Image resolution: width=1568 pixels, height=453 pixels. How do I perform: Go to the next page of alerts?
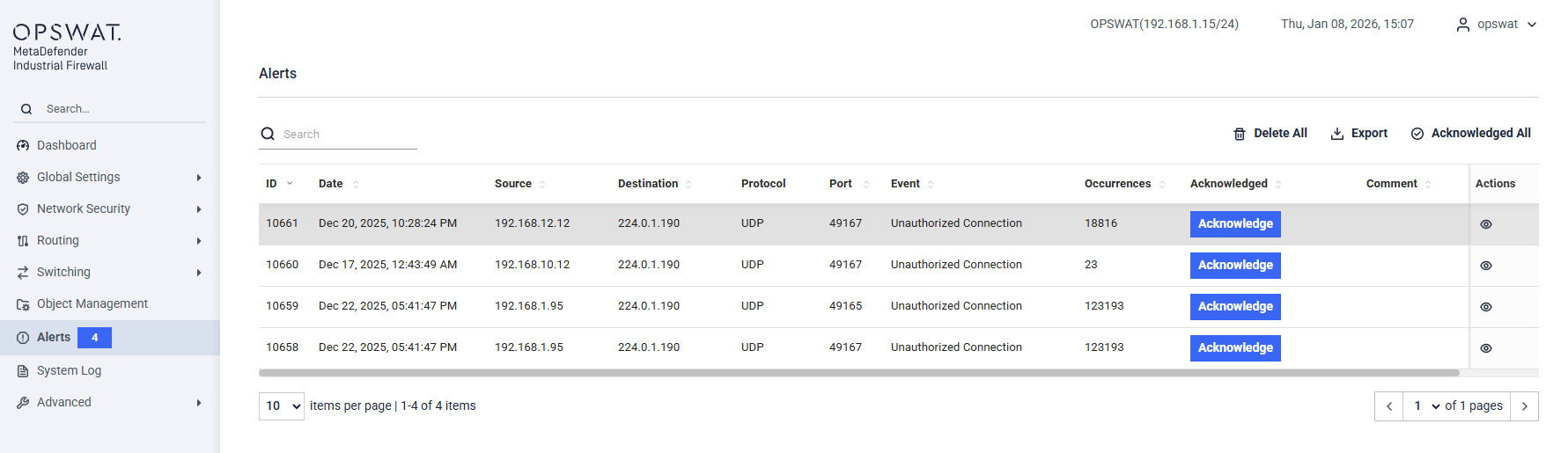tap(1524, 406)
